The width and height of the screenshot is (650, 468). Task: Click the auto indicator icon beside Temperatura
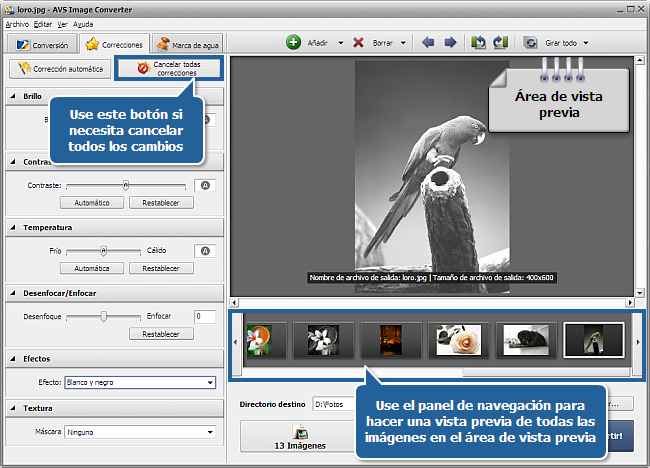205,251
